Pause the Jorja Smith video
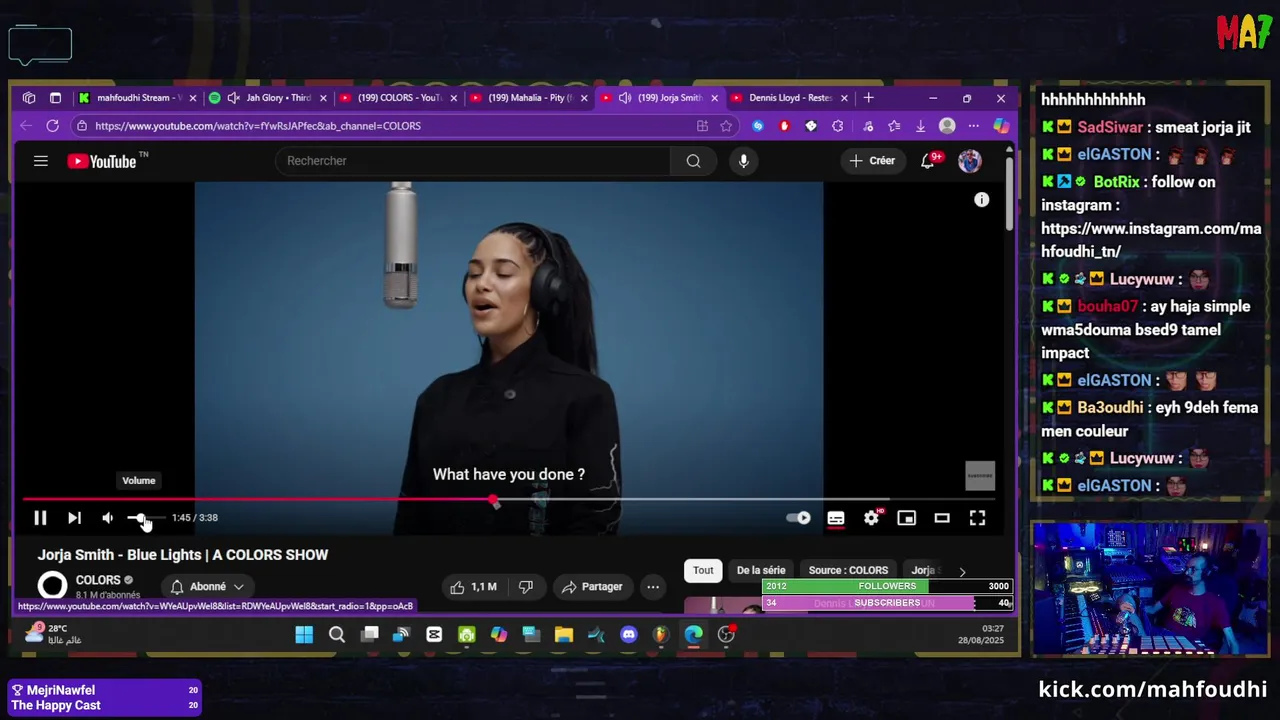This screenshot has width=1280, height=720. click(x=40, y=517)
